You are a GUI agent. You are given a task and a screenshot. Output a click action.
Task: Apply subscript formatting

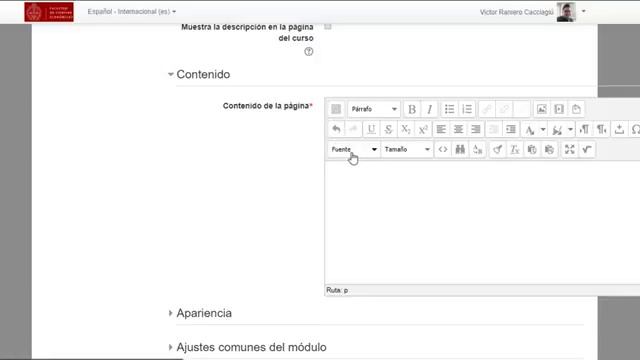coord(406,129)
